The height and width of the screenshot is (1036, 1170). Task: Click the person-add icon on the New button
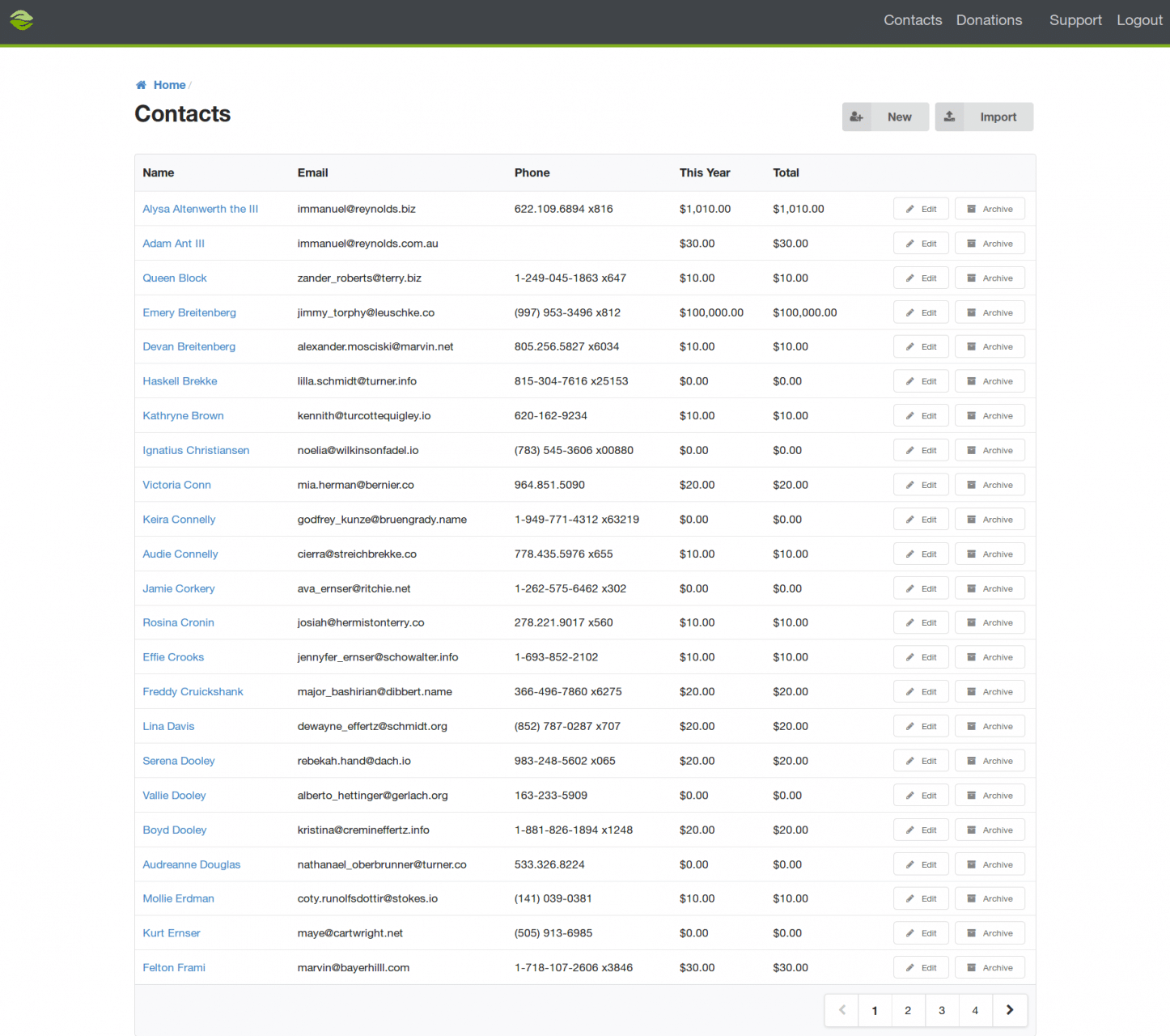click(x=857, y=117)
